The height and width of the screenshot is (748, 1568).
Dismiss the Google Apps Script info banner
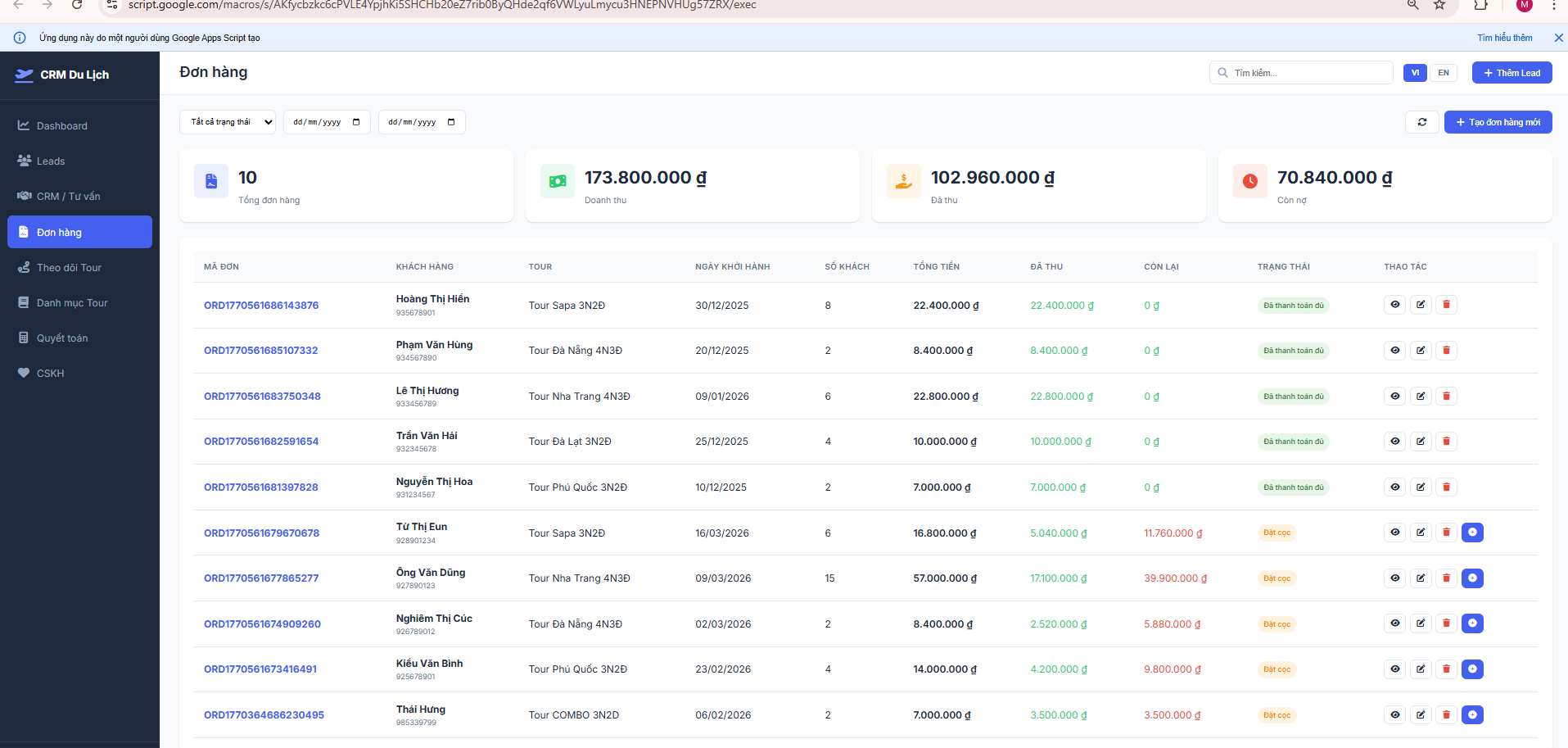click(x=1558, y=38)
